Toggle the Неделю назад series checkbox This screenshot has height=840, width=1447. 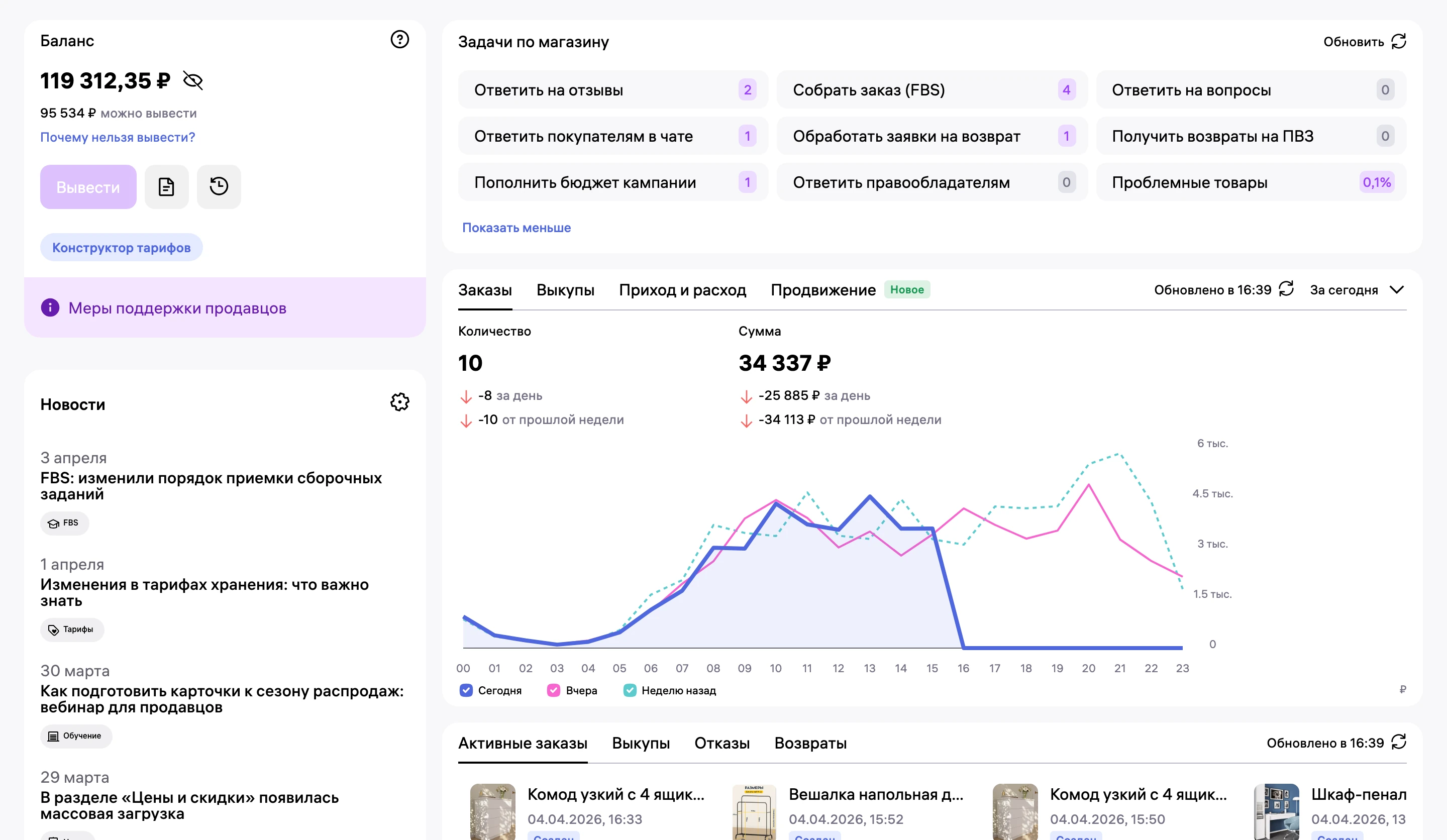(x=630, y=690)
